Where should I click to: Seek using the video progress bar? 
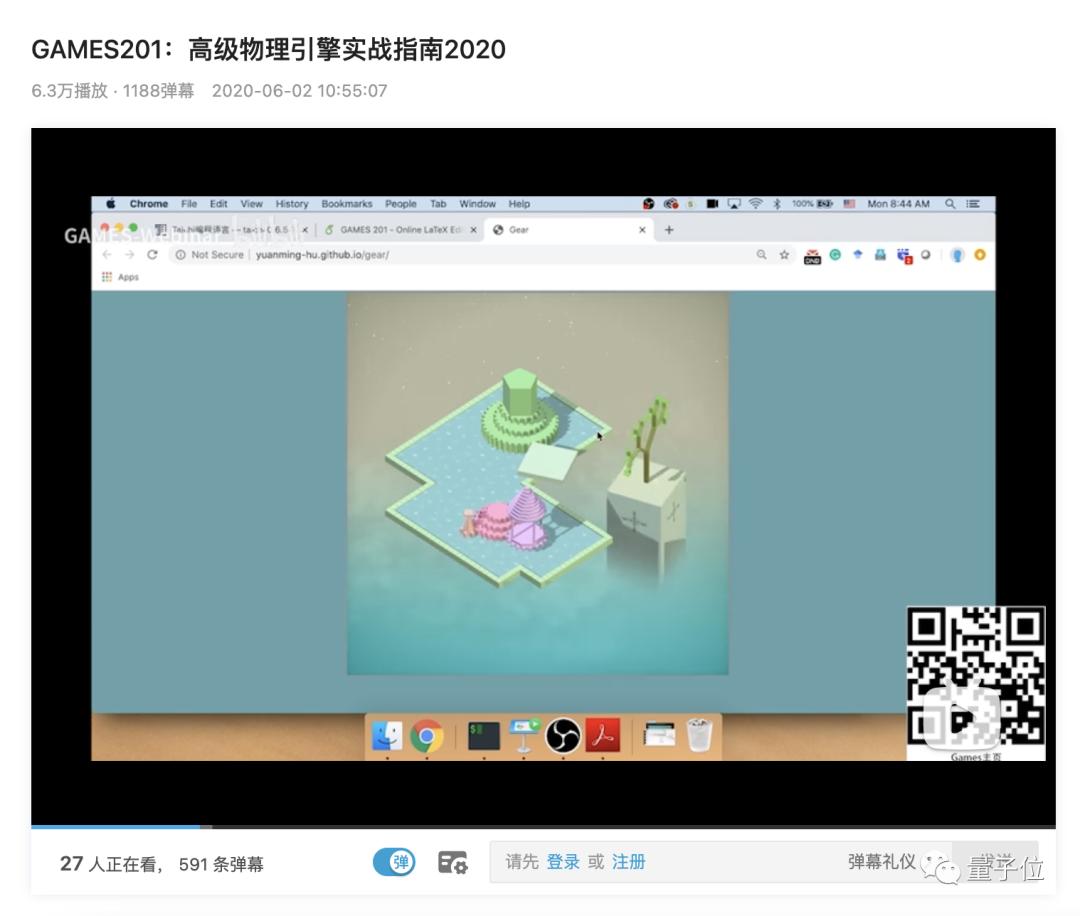point(543,826)
